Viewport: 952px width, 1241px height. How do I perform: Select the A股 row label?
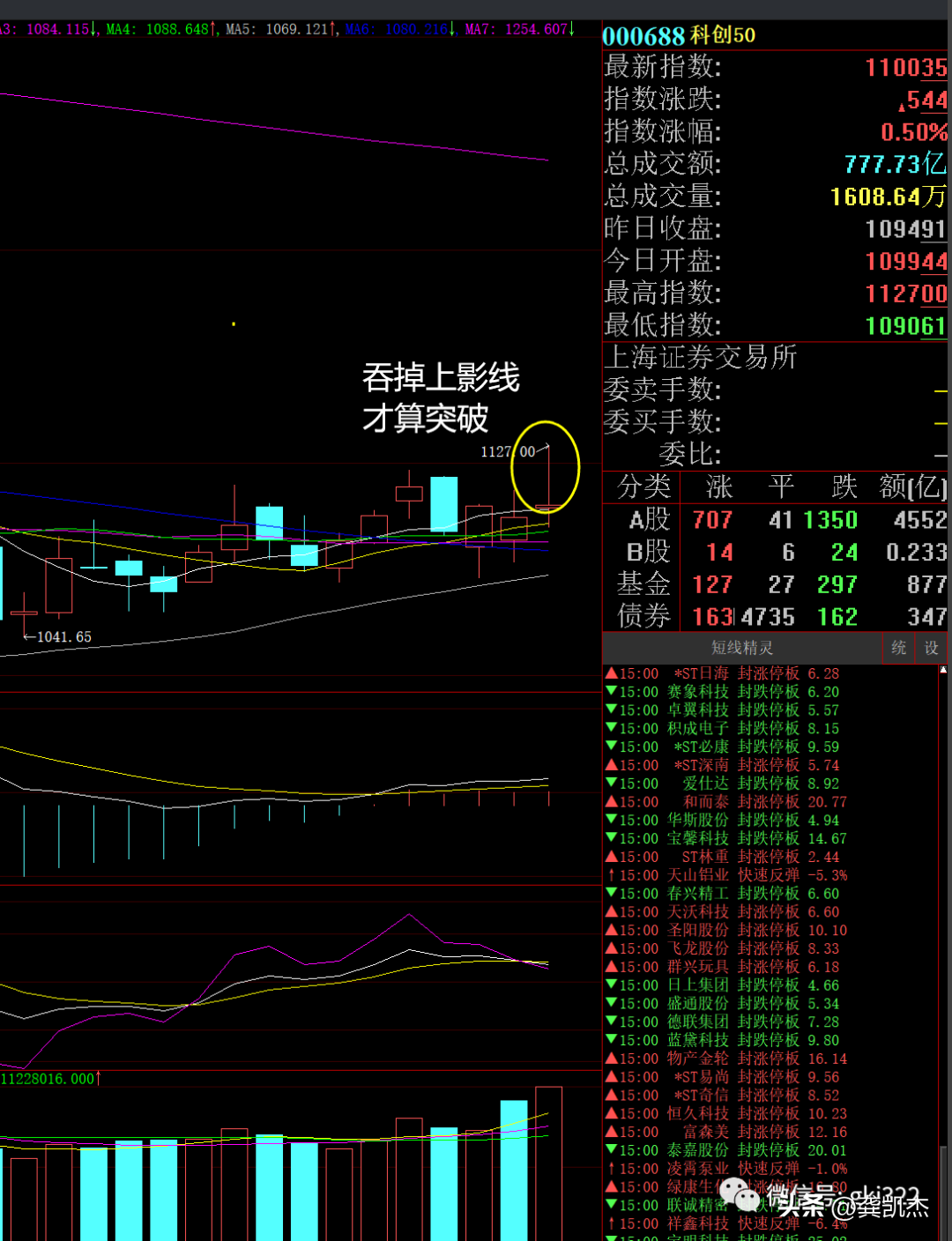(x=650, y=520)
